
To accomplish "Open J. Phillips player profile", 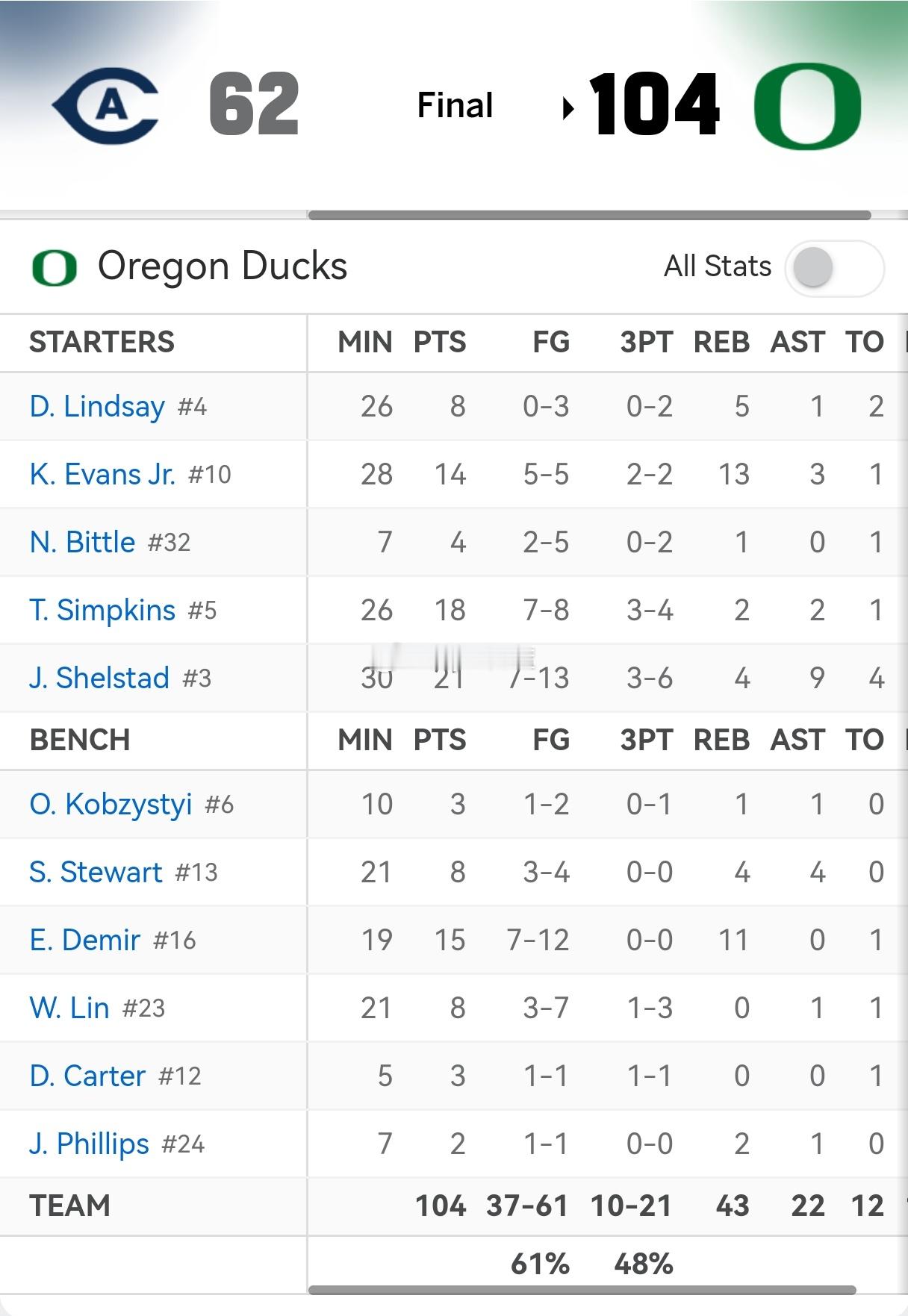I will (90, 1144).
